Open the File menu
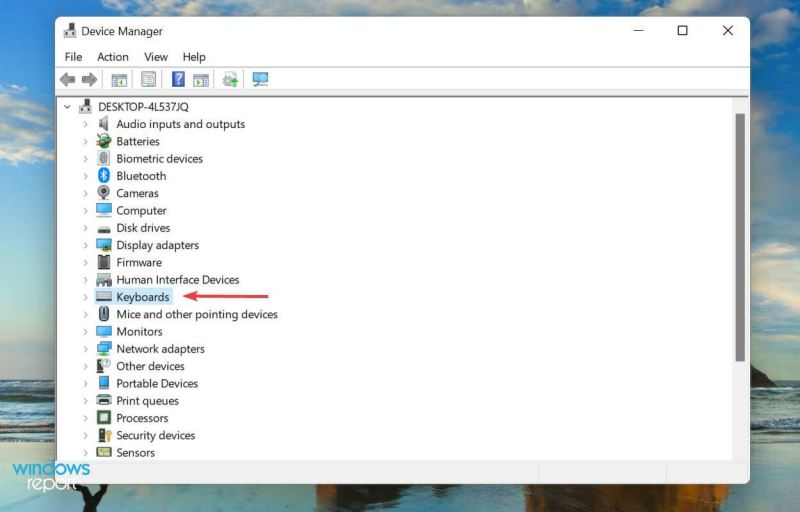Viewport: 800px width, 512px height. pyautogui.click(x=73, y=57)
